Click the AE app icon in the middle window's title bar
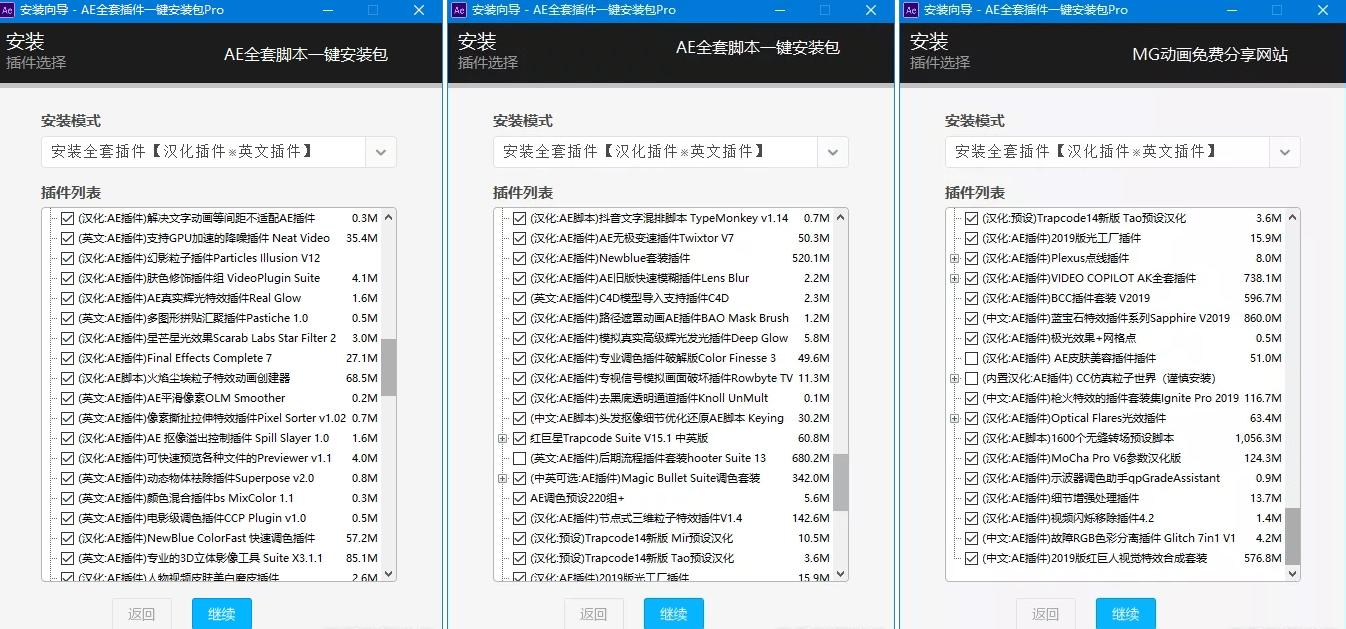Screen dimensions: 1346x629 pyautogui.click(x=460, y=10)
